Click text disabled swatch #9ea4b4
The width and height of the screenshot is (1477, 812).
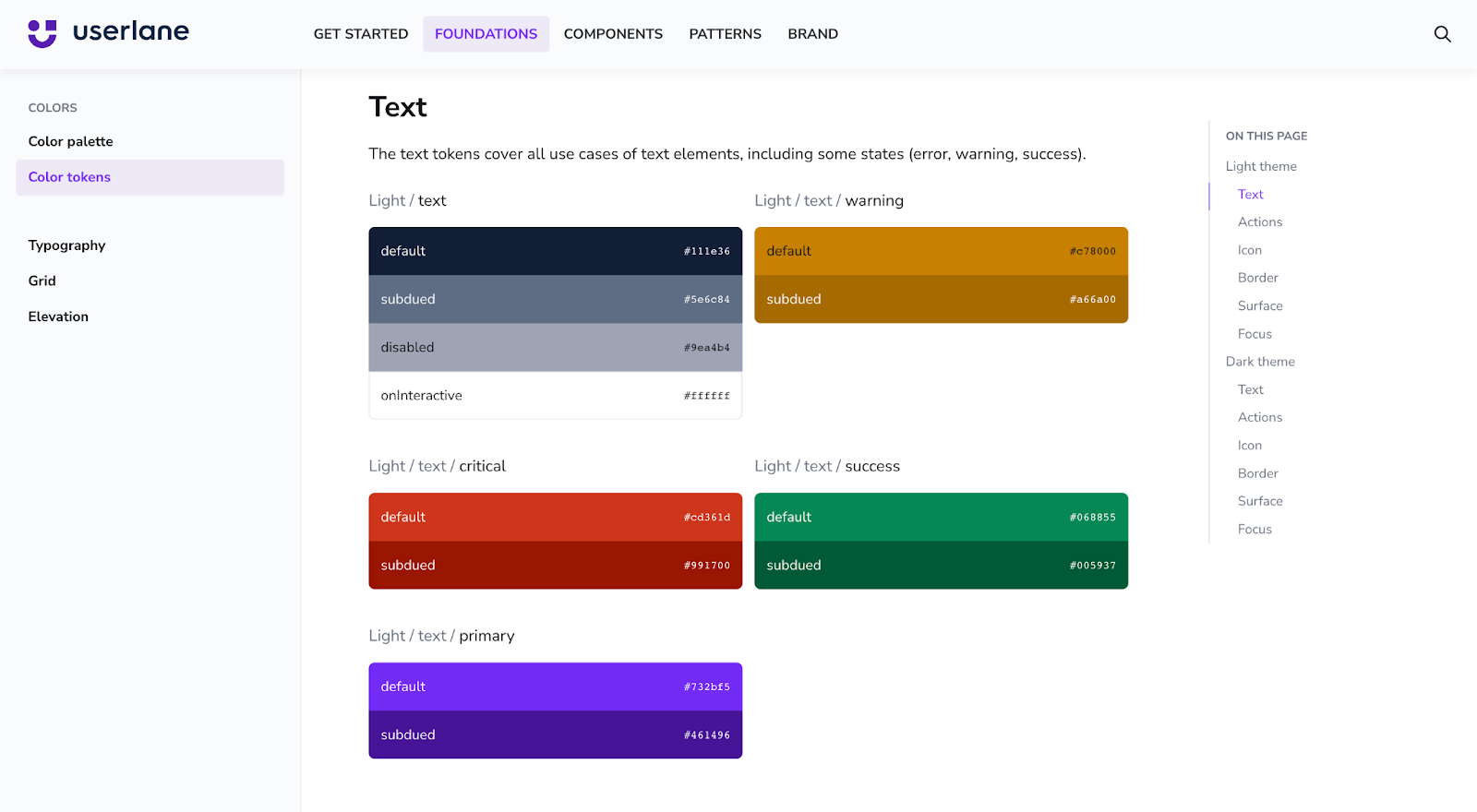[555, 347]
